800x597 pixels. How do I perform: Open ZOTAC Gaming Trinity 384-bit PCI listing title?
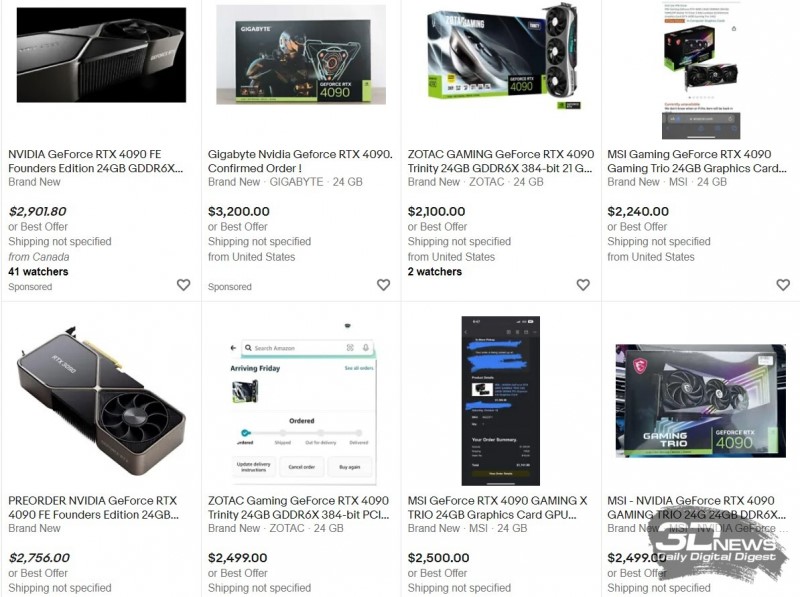click(x=298, y=508)
